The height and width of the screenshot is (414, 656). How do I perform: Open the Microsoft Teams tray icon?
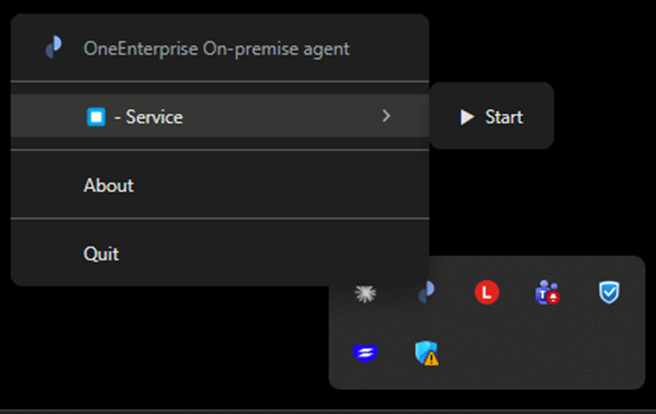pos(546,292)
